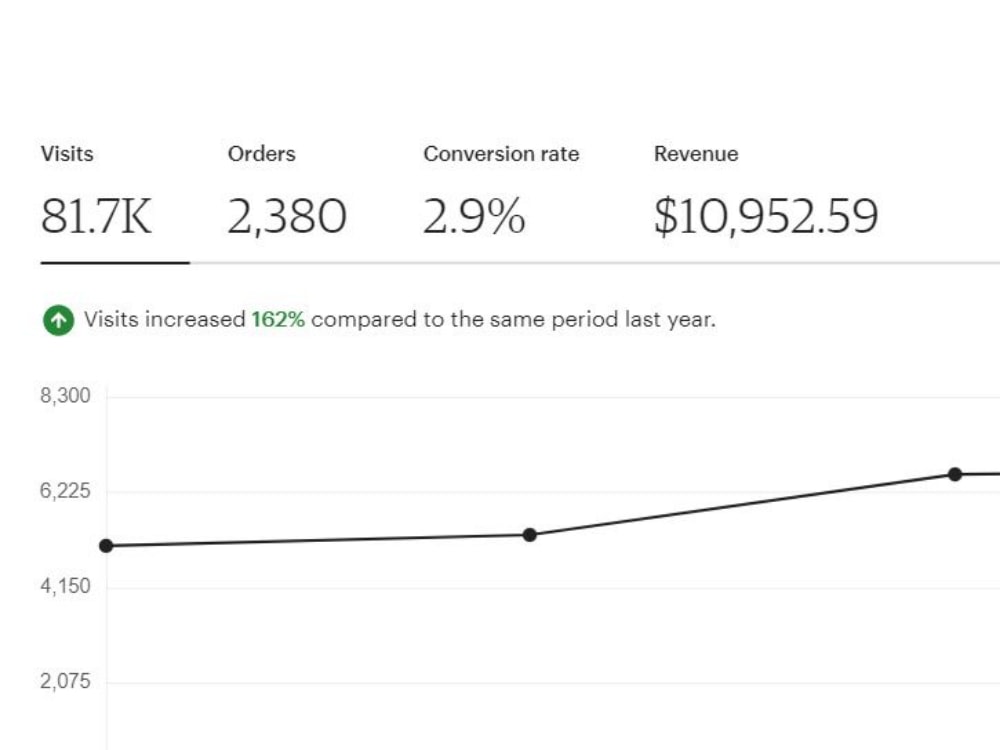Viewport: 1000px width, 750px height.
Task: Click the active underline beneath Visits
Action: pos(115,262)
